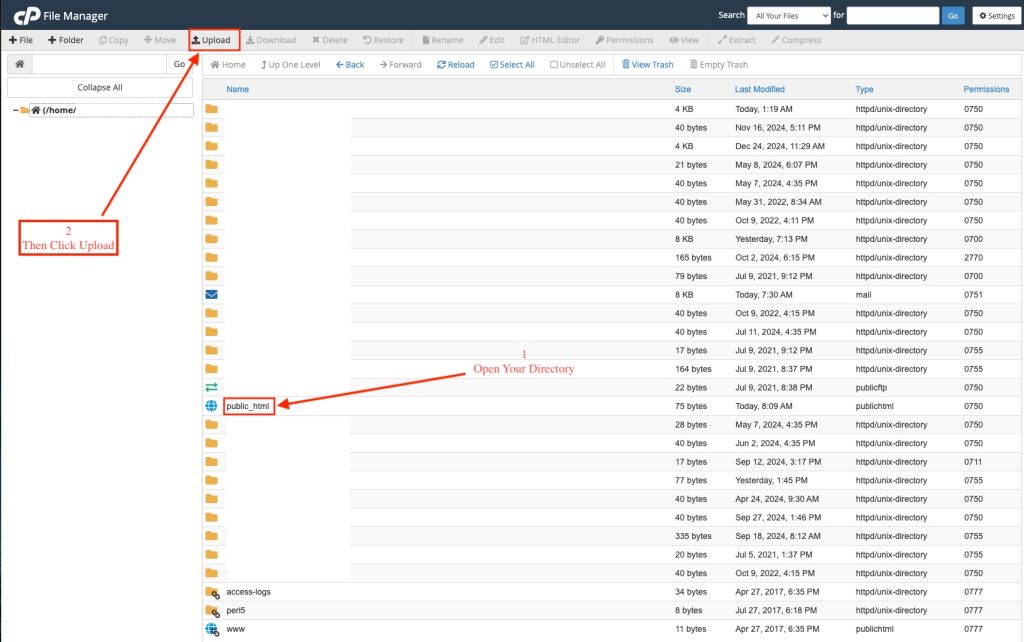Sort by Size column header
This screenshot has width=1024, height=642.
(x=683, y=89)
